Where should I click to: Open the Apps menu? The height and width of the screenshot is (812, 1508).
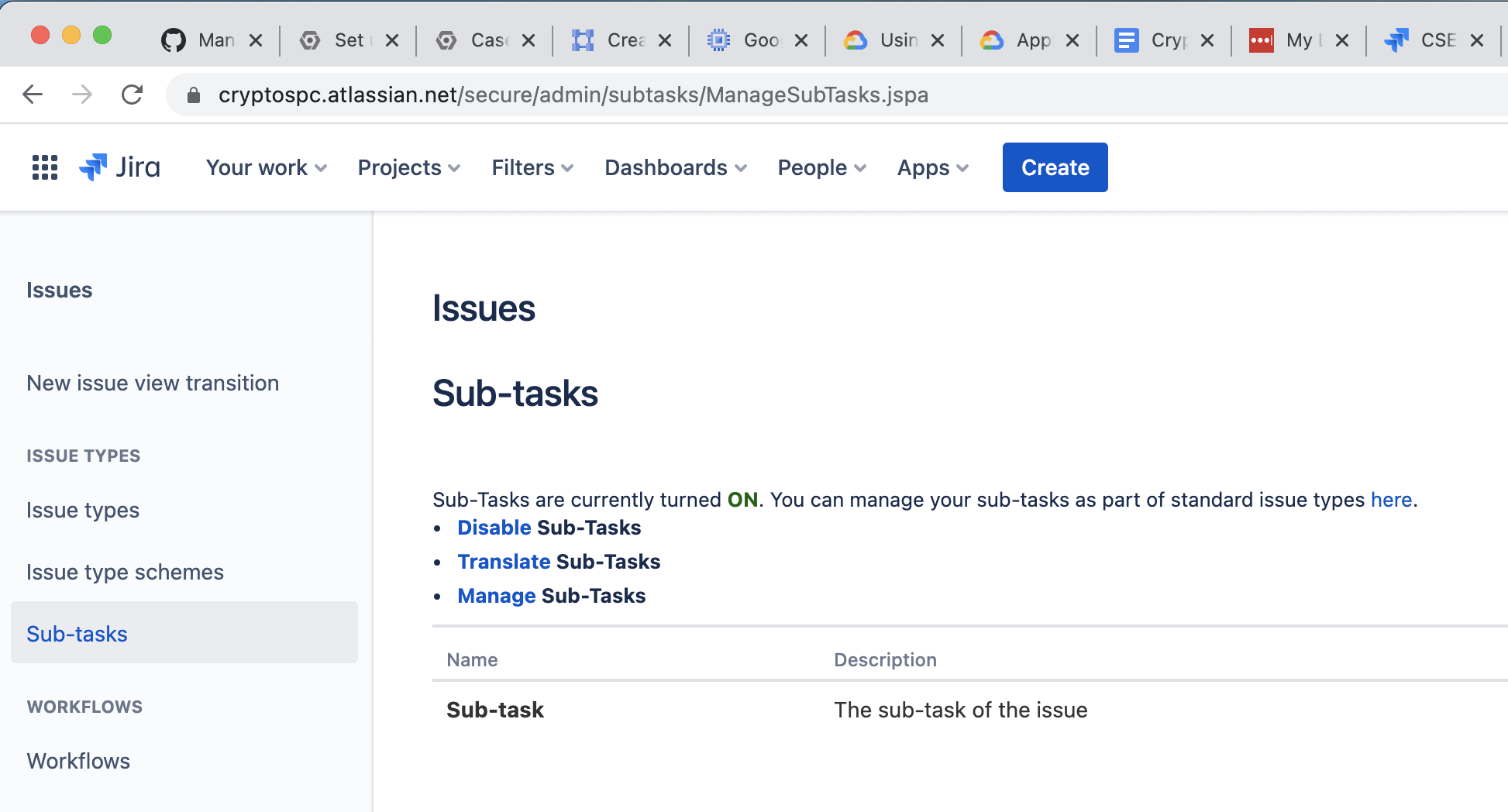pos(933,167)
